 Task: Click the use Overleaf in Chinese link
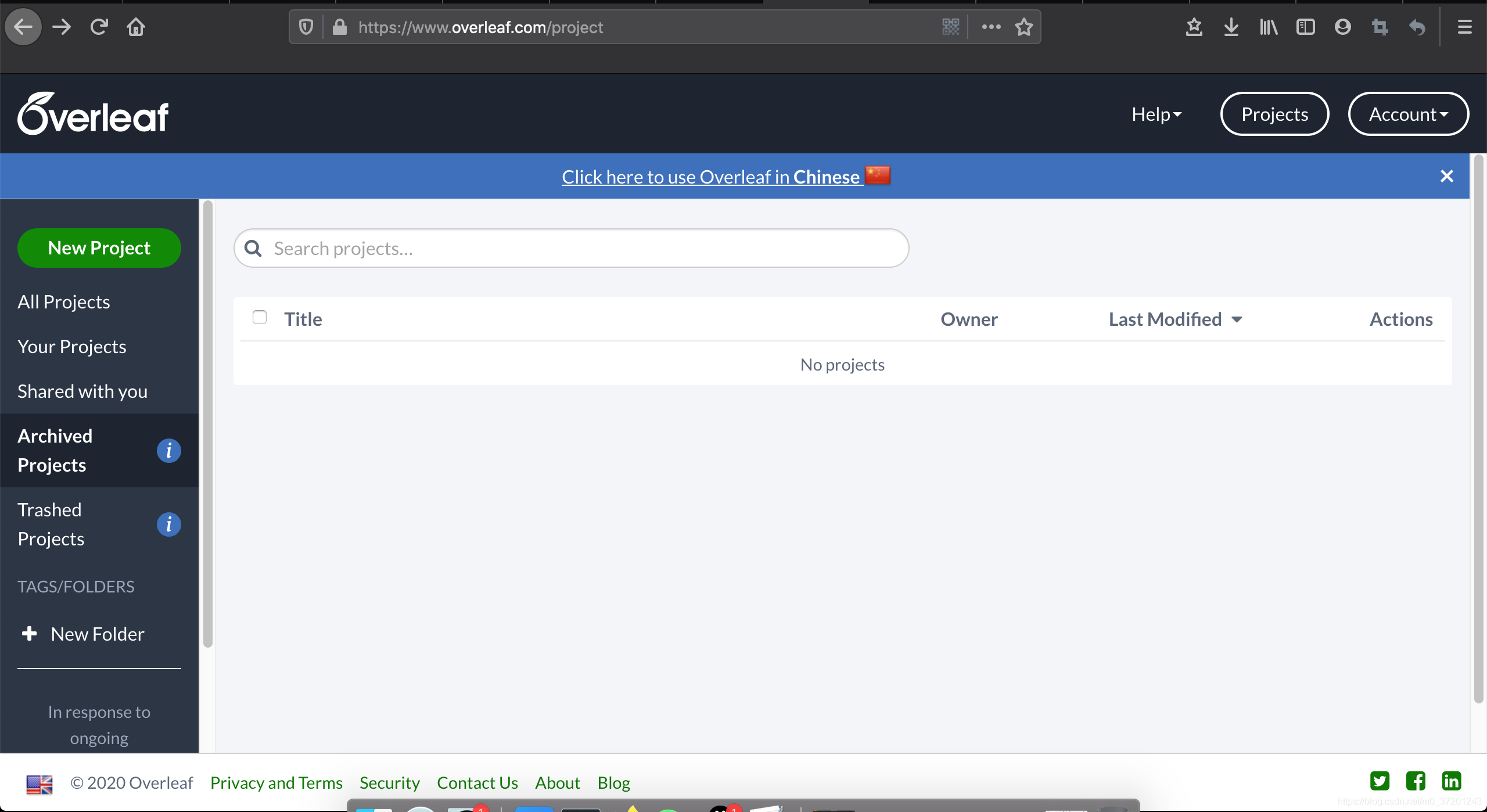pyautogui.click(x=710, y=177)
